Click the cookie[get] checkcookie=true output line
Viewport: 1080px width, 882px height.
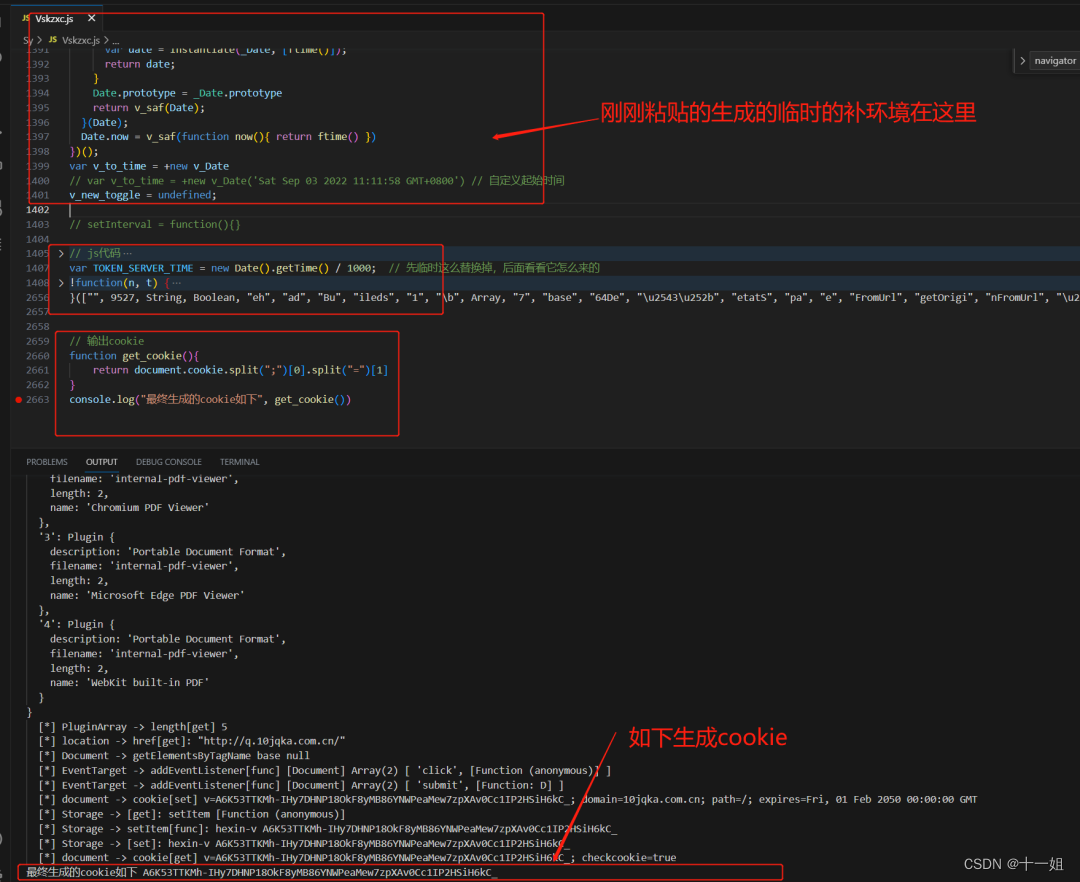pyautogui.click(x=357, y=858)
